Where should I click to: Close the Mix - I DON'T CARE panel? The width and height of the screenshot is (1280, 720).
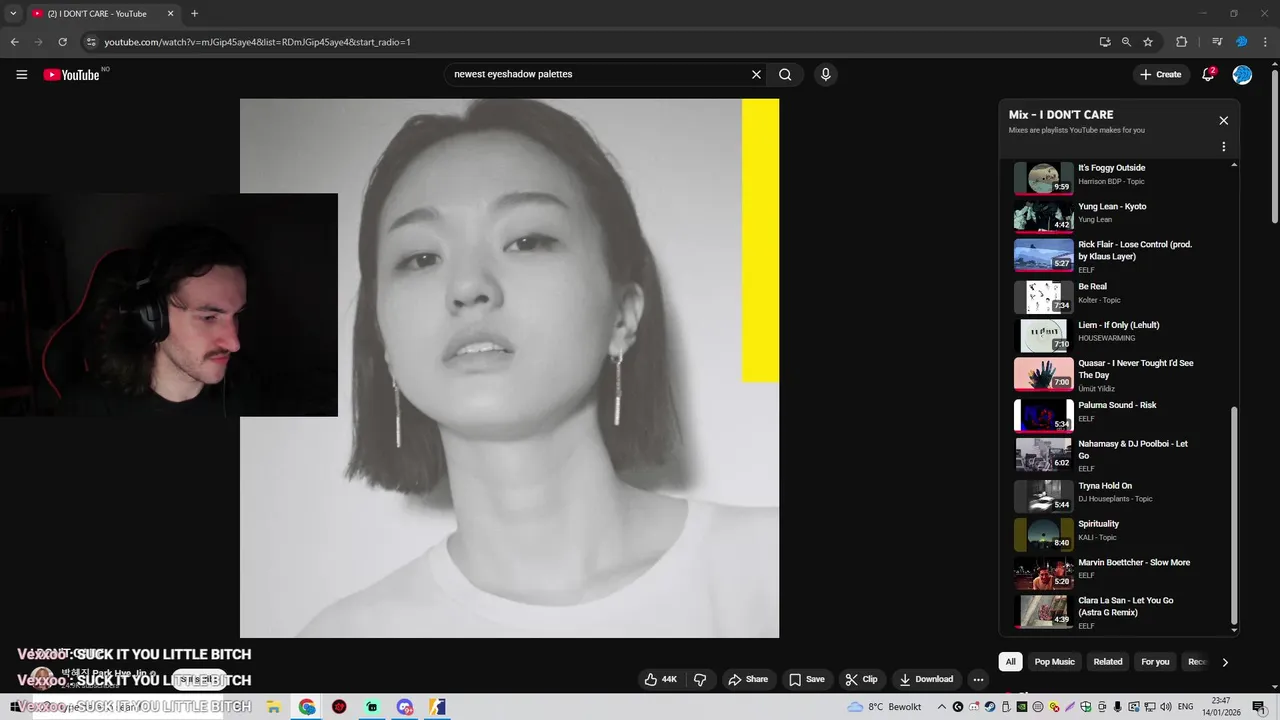point(1223,120)
